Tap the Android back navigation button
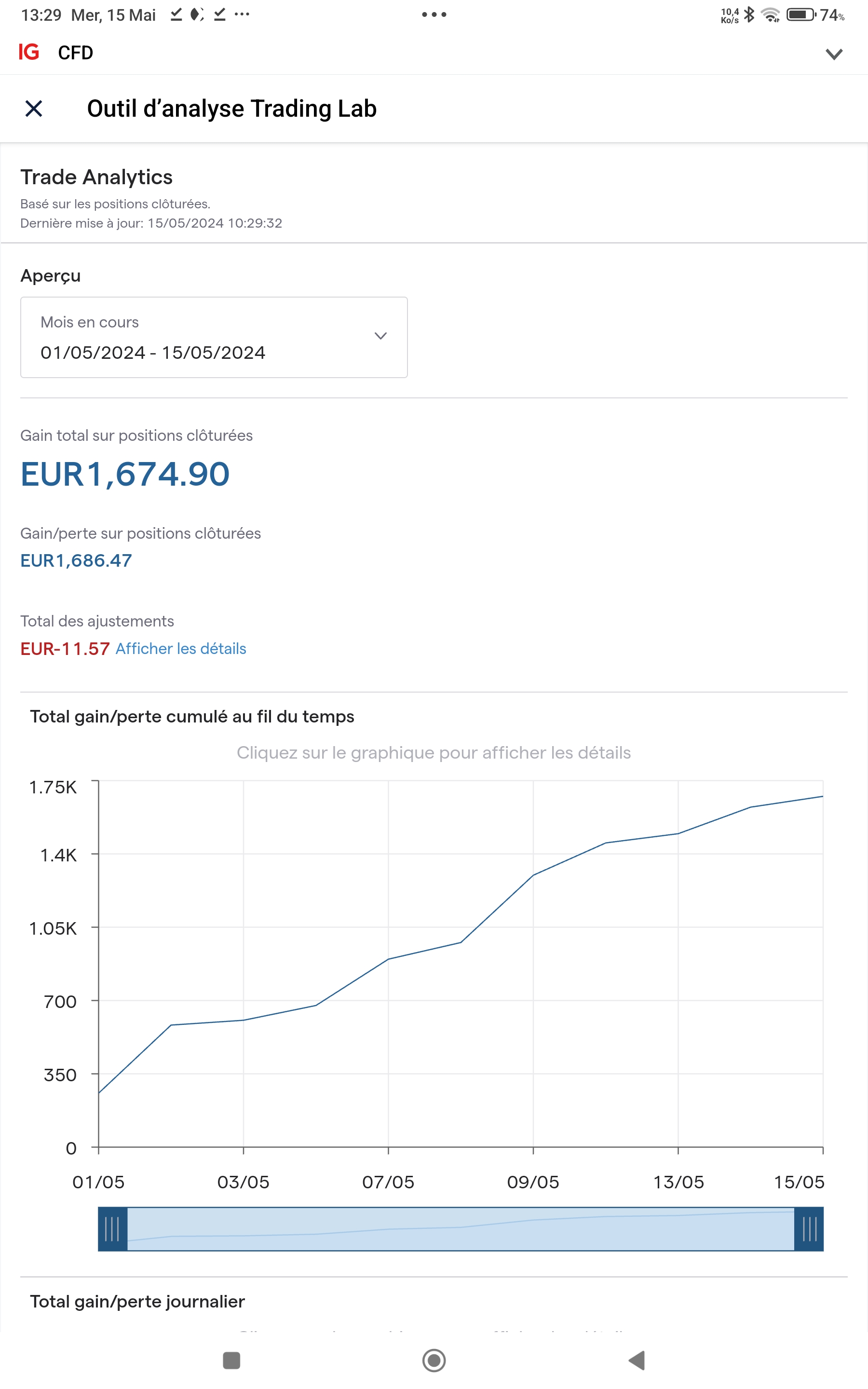Viewport: 868px width, 1389px height. (x=637, y=1360)
